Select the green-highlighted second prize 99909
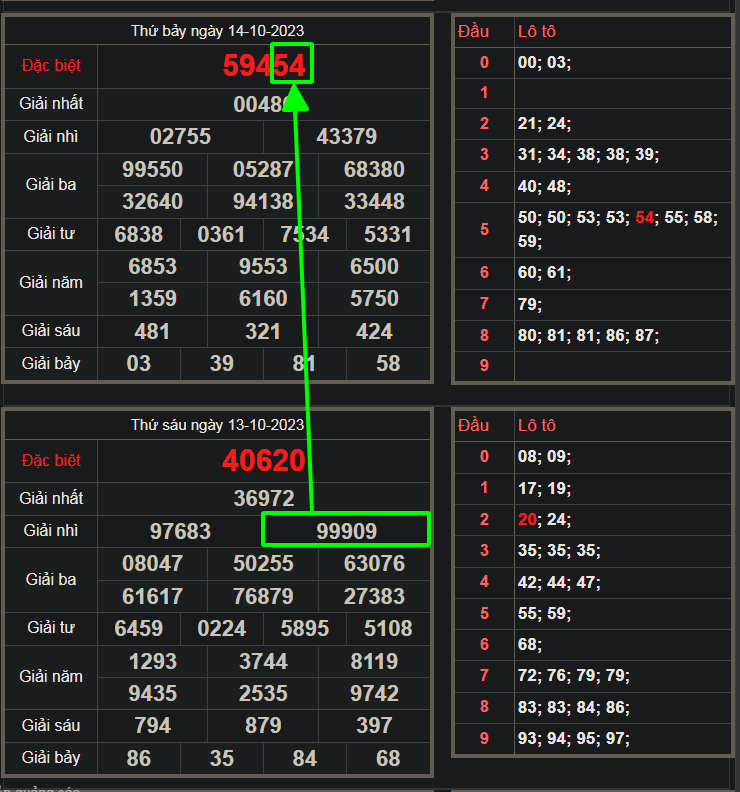 coord(346,530)
